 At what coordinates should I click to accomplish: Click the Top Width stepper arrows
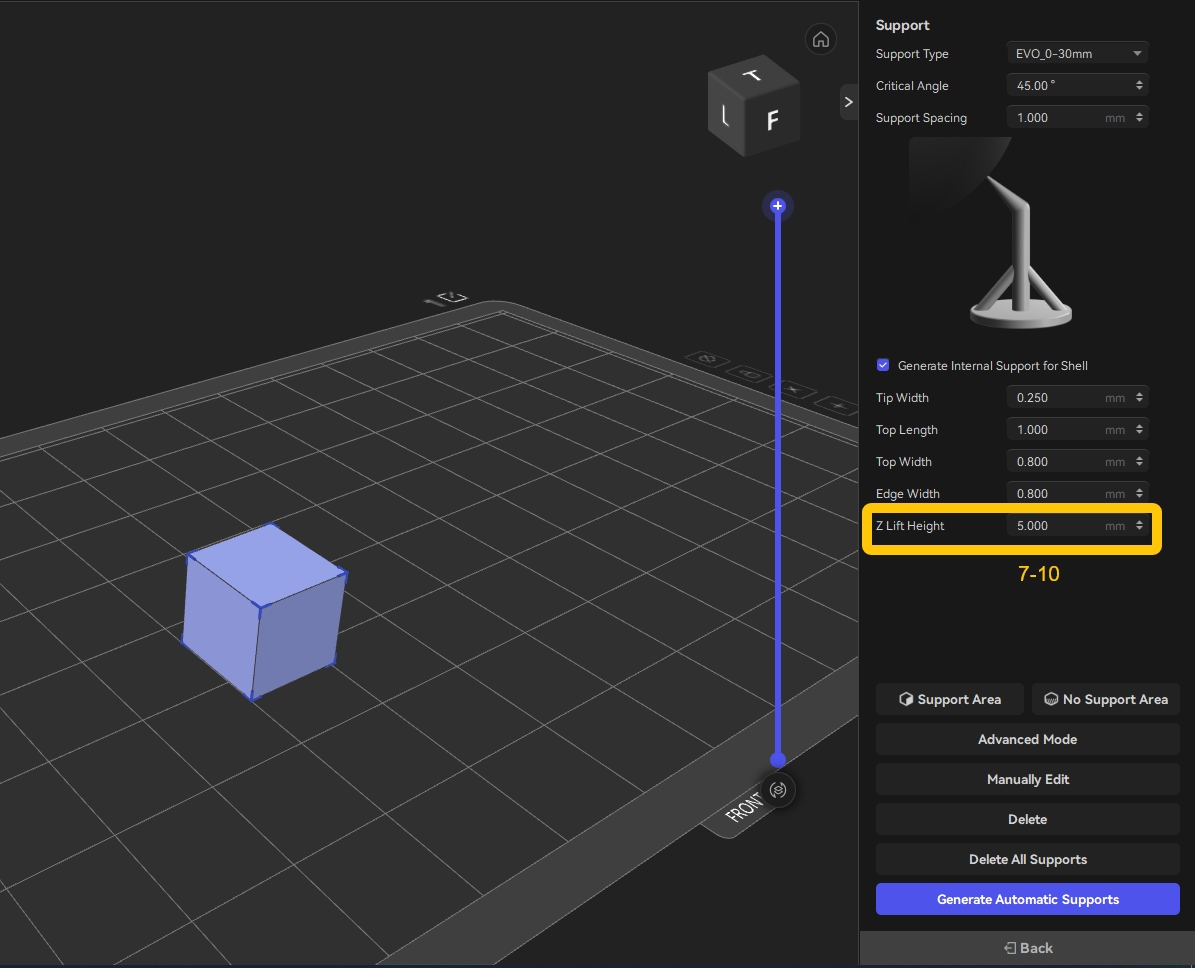[x=1139, y=461]
